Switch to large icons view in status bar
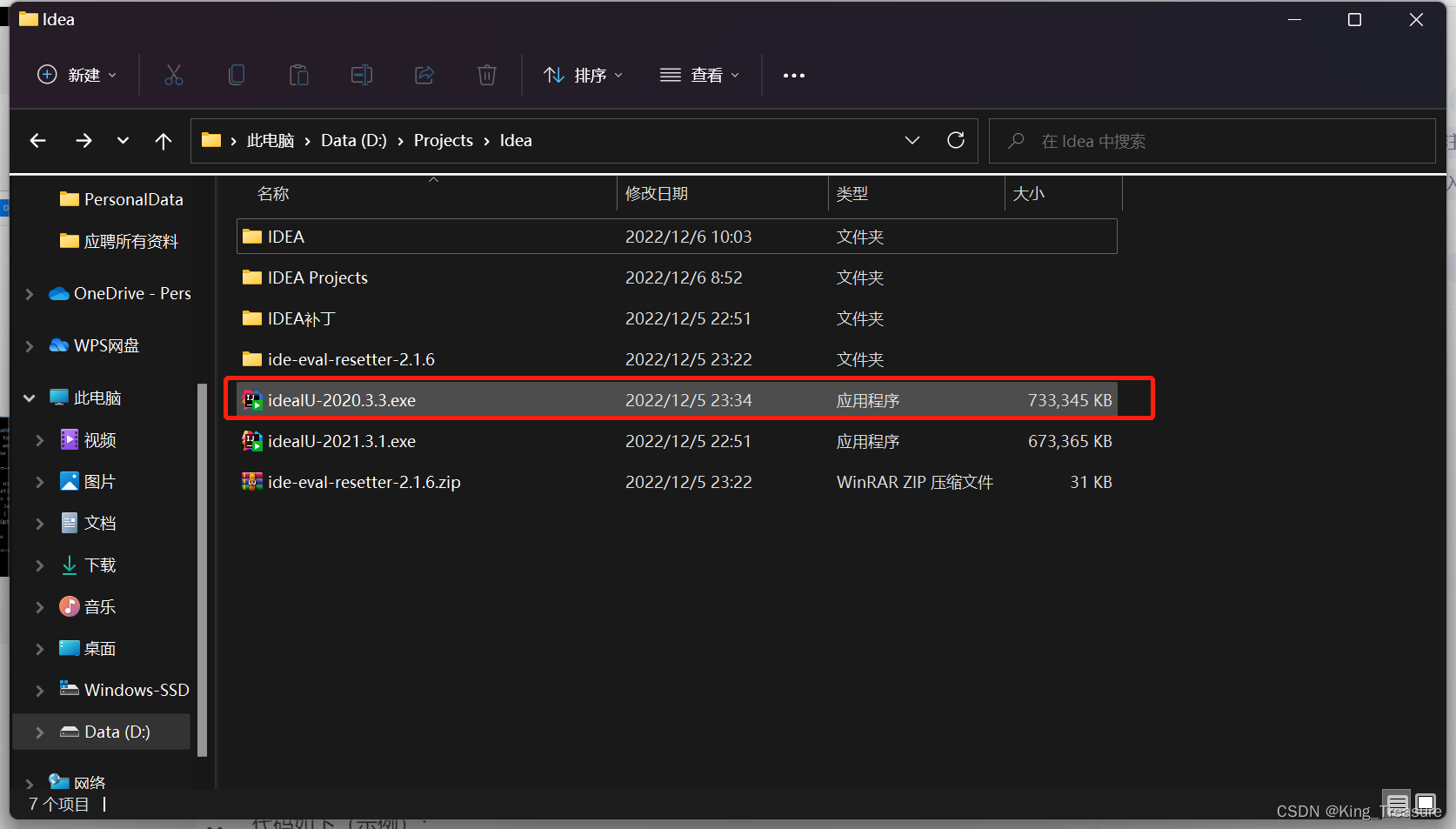This screenshot has width=1456, height=829. coord(1425,803)
